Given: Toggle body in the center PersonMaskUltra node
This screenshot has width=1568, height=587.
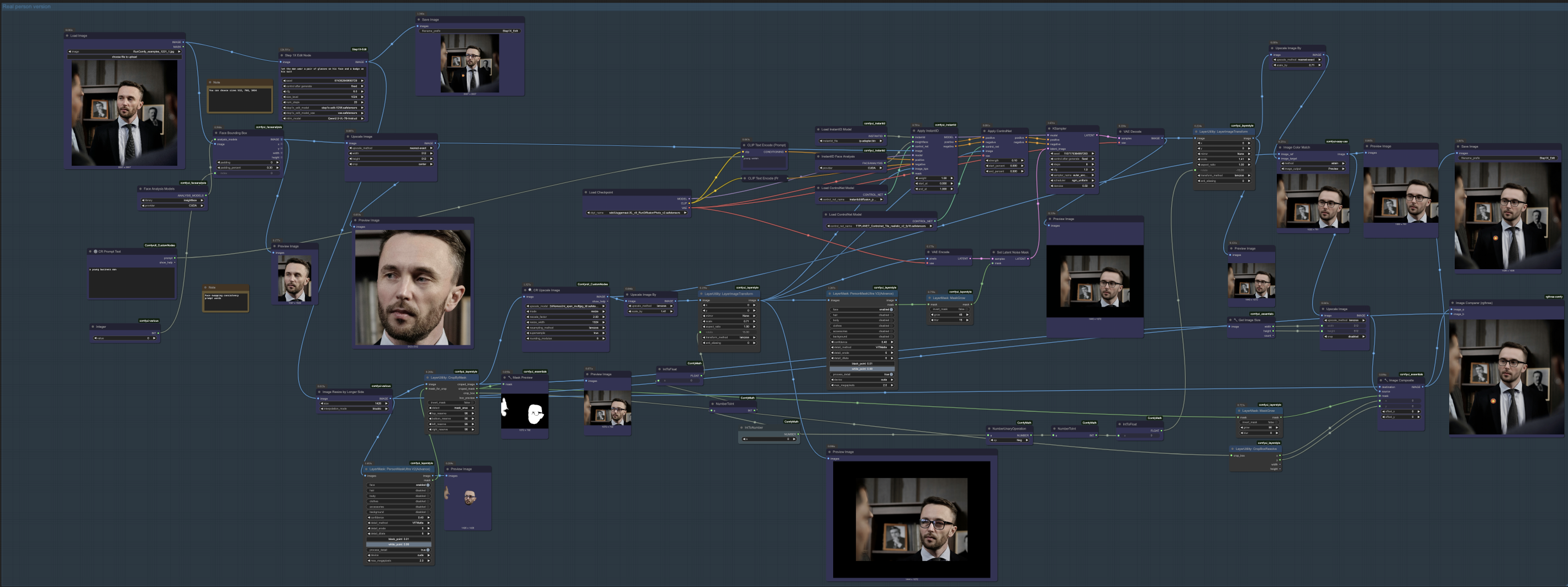Looking at the screenshot, I should tap(862, 320).
